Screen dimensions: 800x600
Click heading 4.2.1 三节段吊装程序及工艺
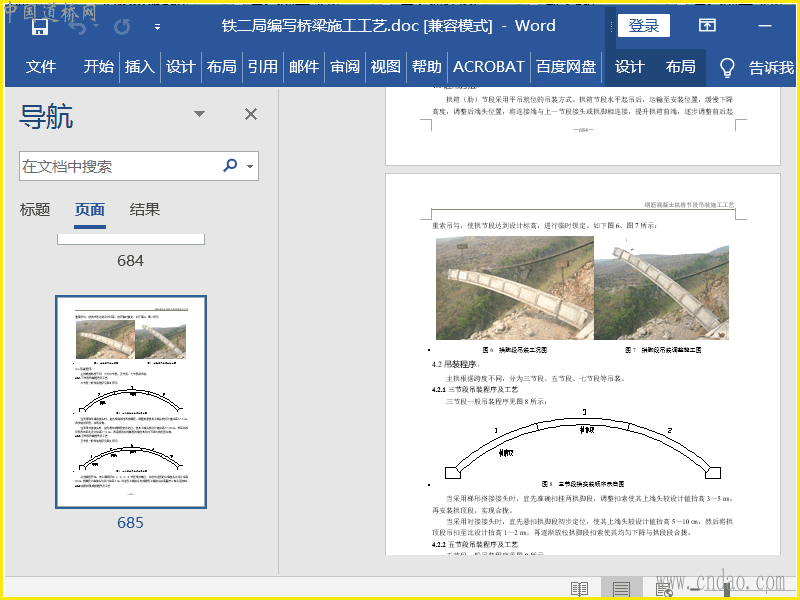coord(474,389)
